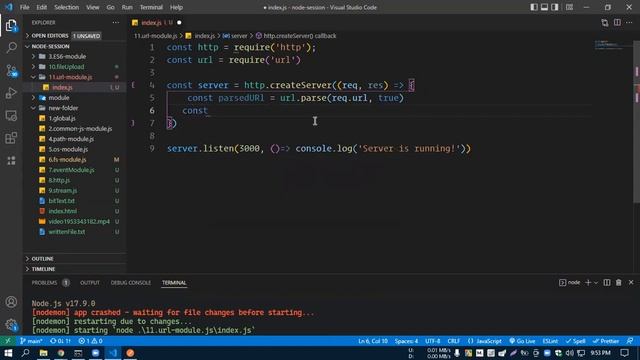Click the server breadcrumb item
The image size is (640, 360).
[236, 36]
